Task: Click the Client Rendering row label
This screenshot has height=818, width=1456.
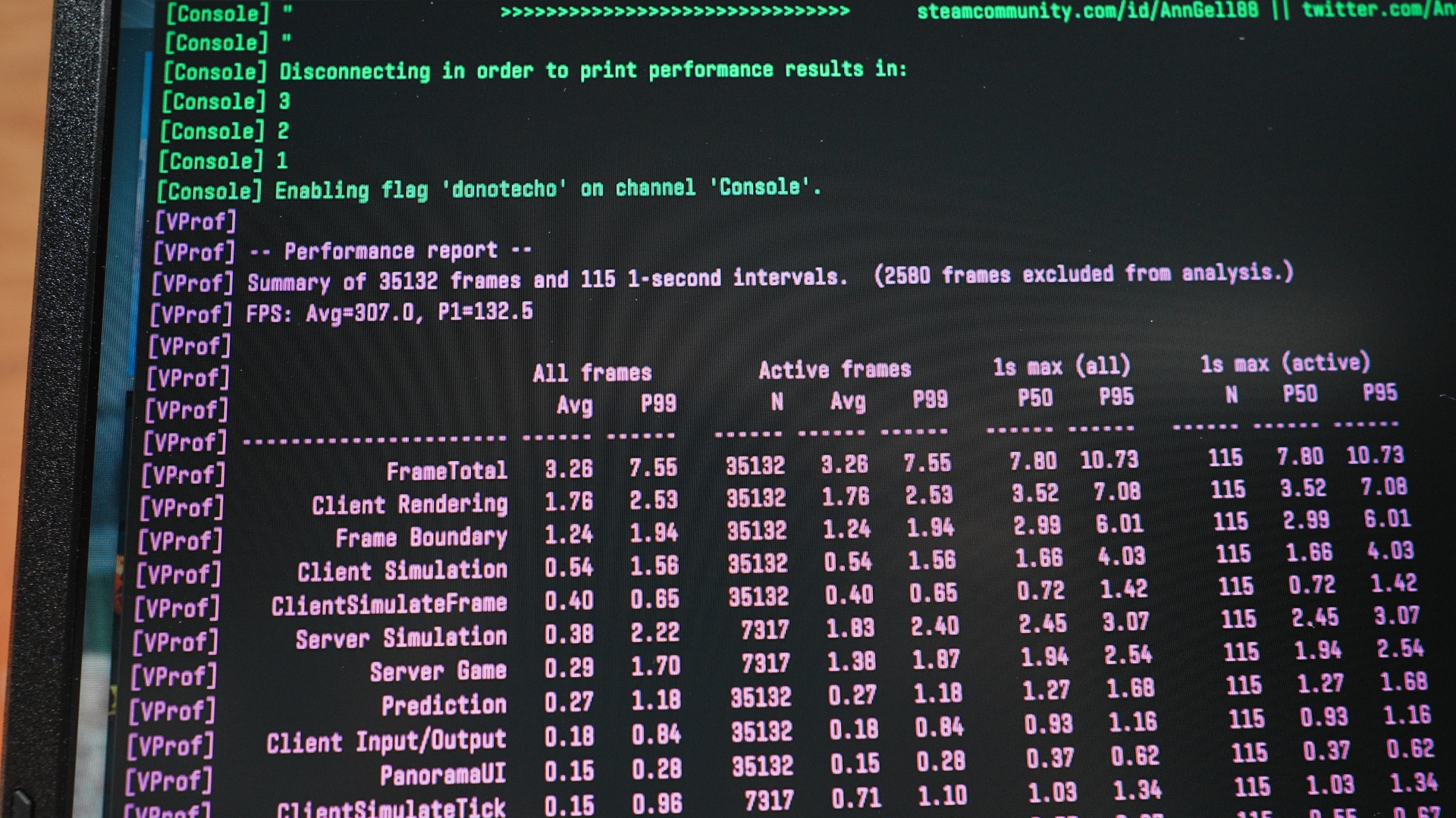Action: (x=409, y=505)
